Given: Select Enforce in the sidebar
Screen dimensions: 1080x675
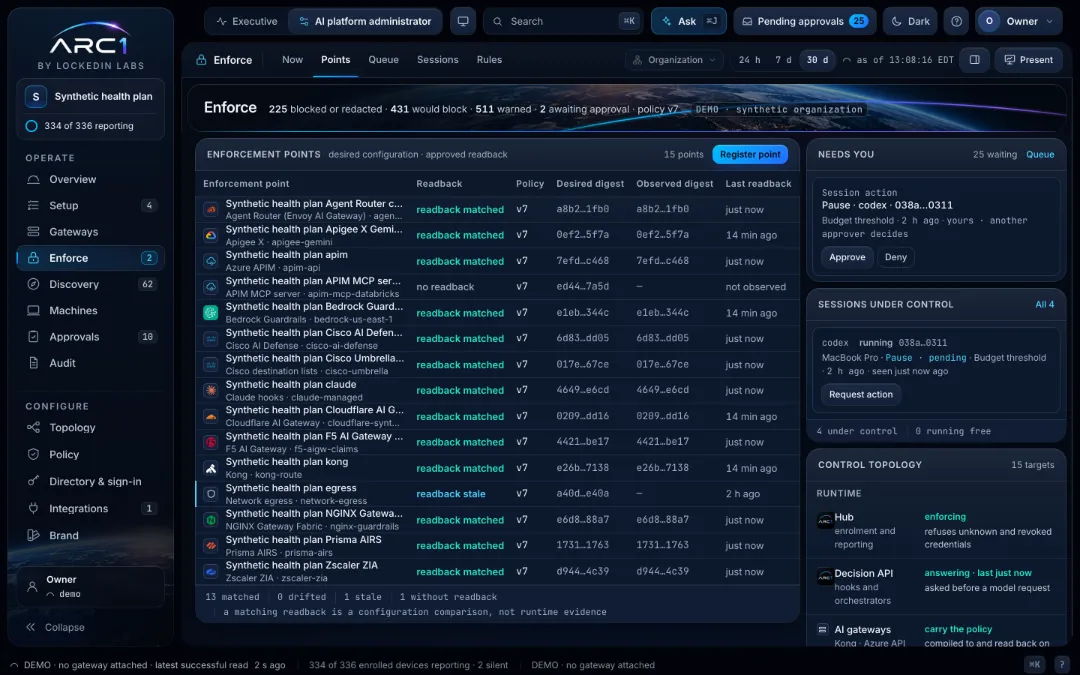Looking at the screenshot, I should click(x=90, y=258).
